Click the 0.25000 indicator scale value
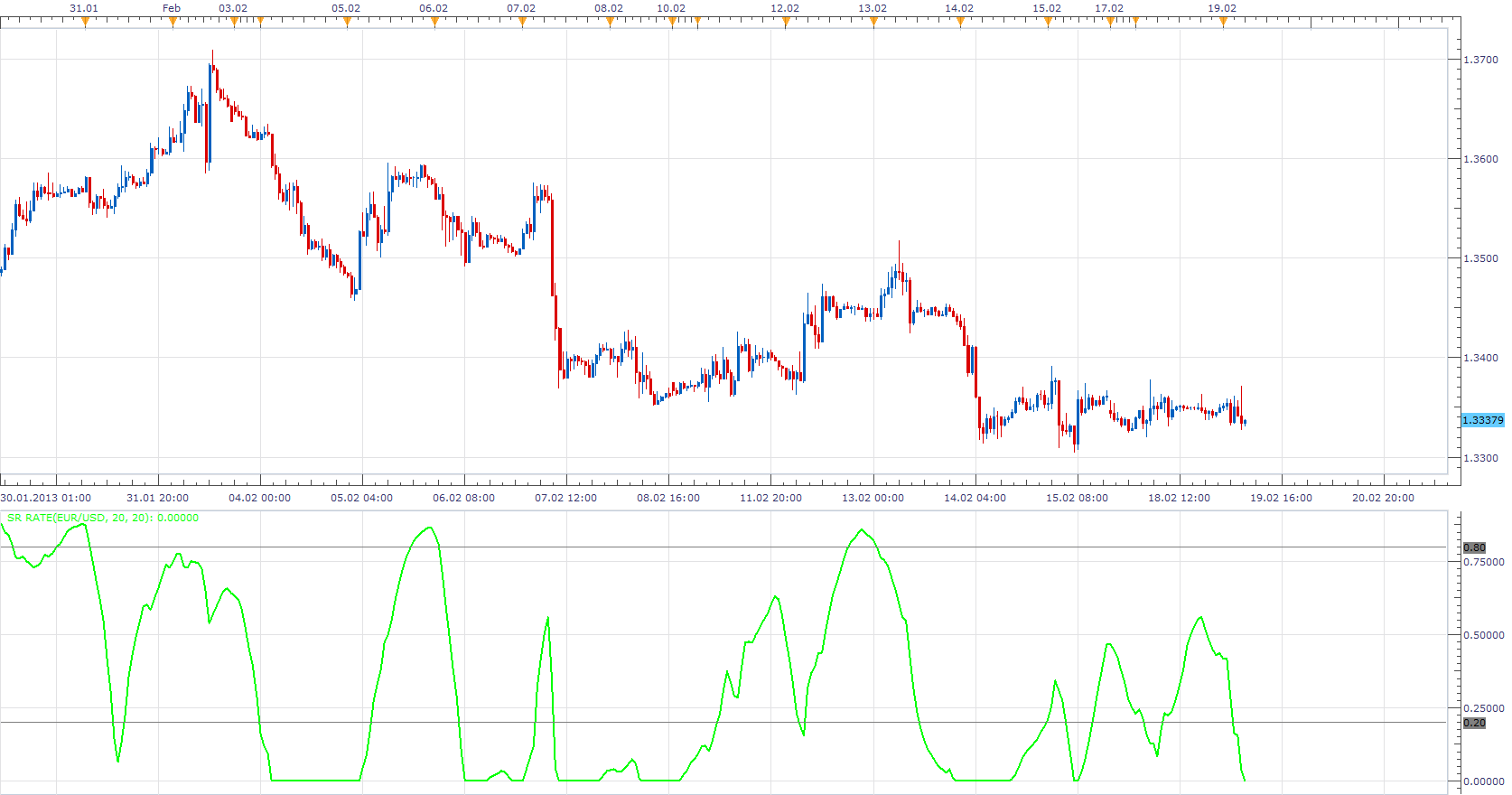The height and width of the screenshot is (795, 1512). [x=1484, y=708]
